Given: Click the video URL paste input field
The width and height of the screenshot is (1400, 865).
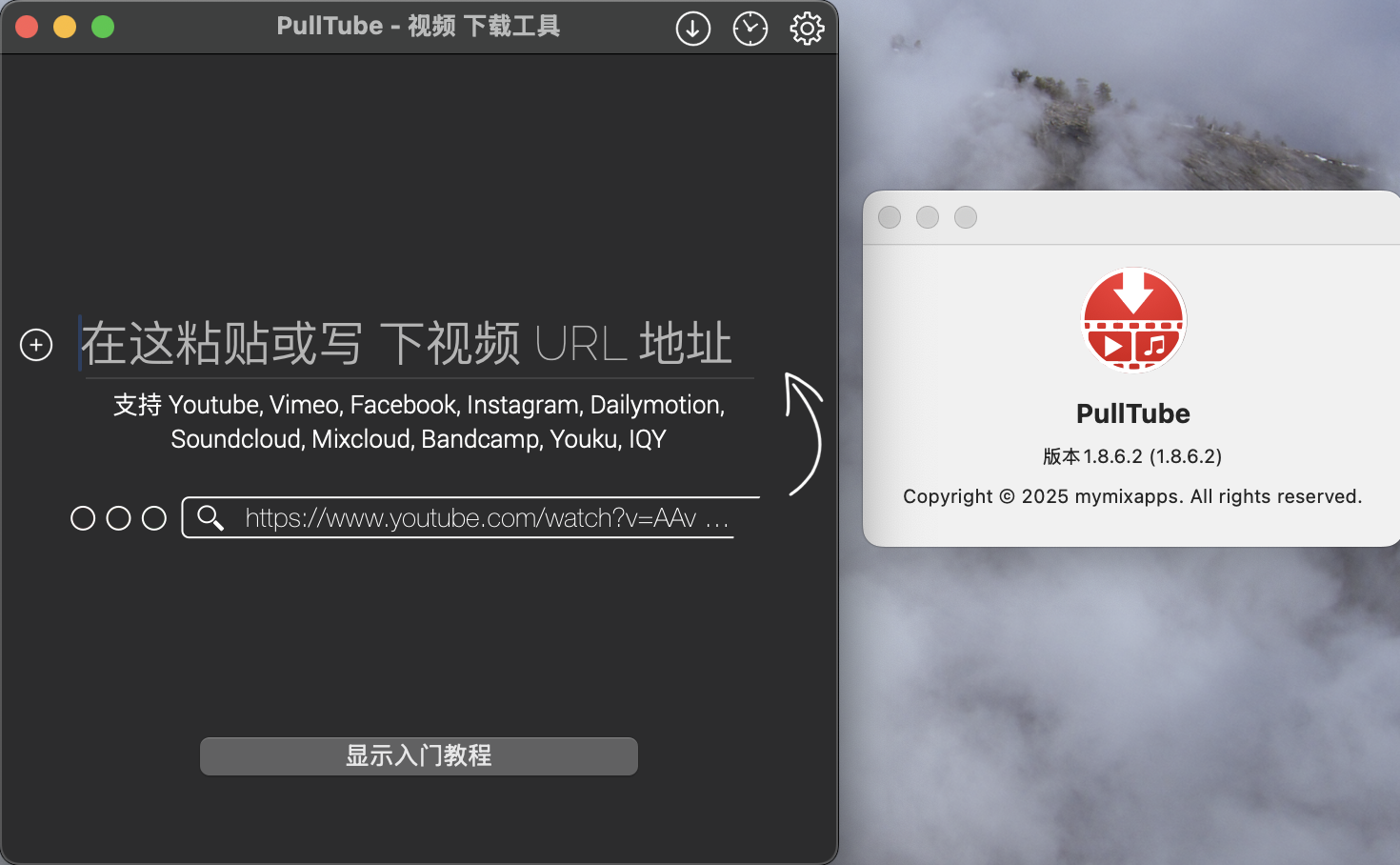Looking at the screenshot, I should click(x=416, y=345).
